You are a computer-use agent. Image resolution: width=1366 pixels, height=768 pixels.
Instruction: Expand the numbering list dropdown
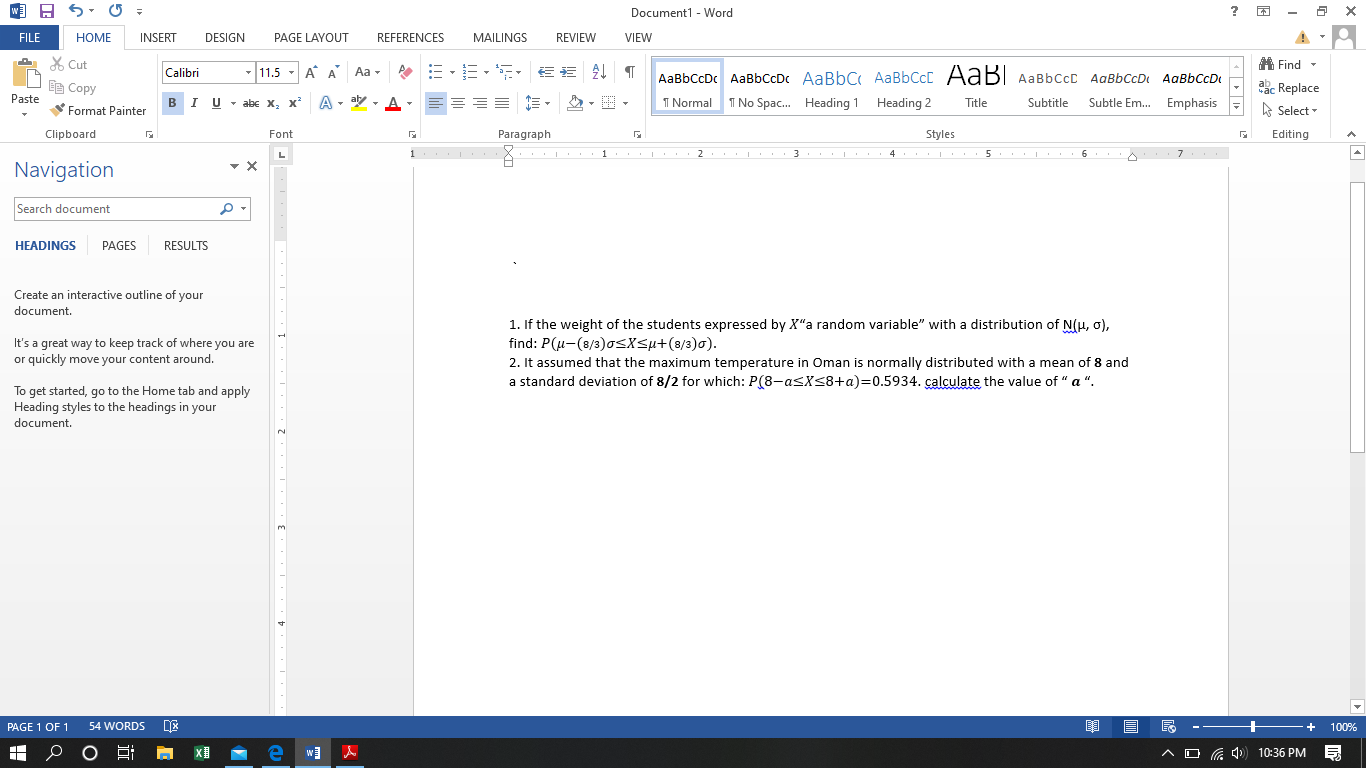coord(486,73)
